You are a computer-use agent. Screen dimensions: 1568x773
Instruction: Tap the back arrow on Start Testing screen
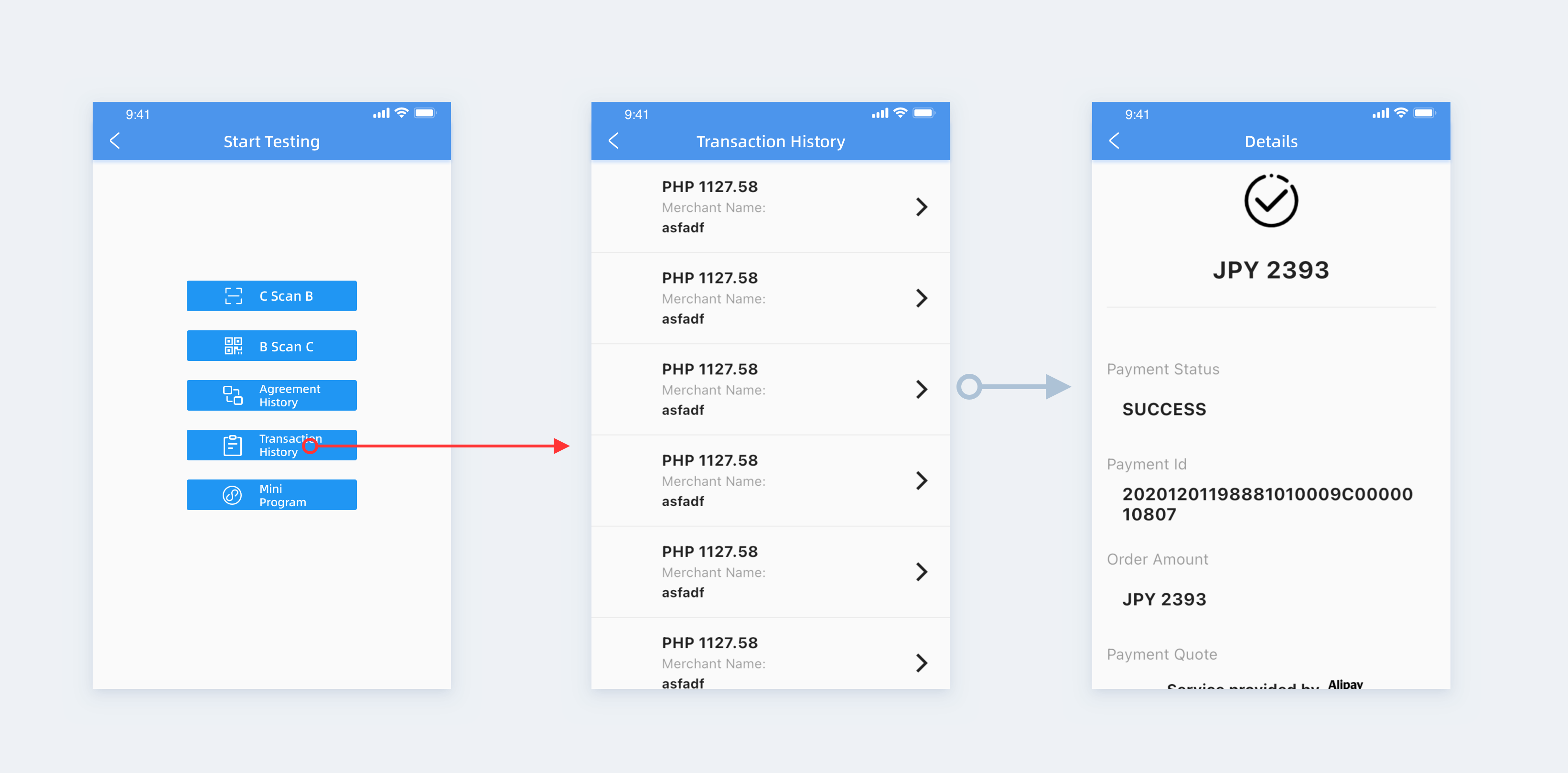click(115, 142)
